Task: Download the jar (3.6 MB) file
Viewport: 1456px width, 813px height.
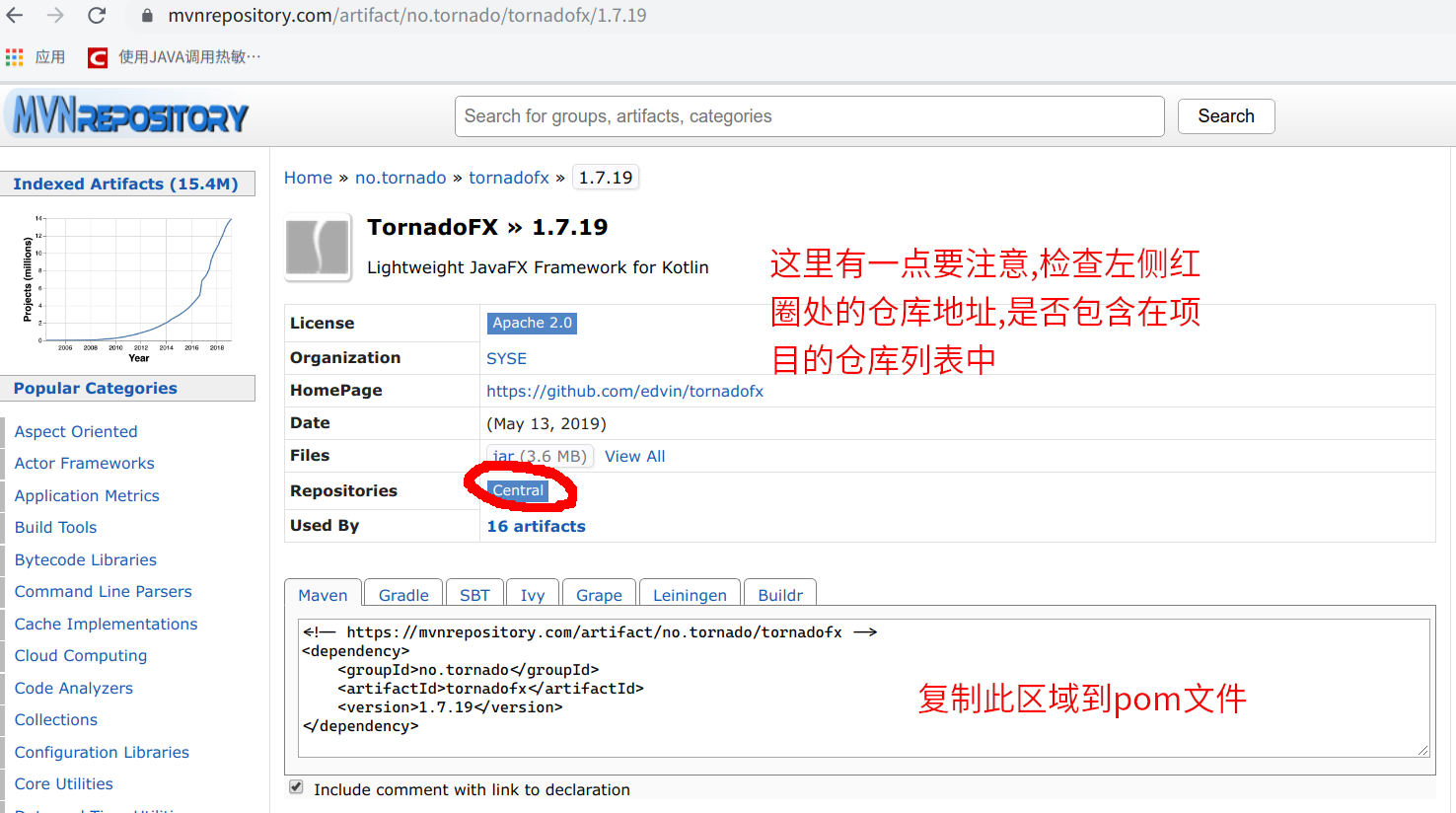Action: [540, 456]
